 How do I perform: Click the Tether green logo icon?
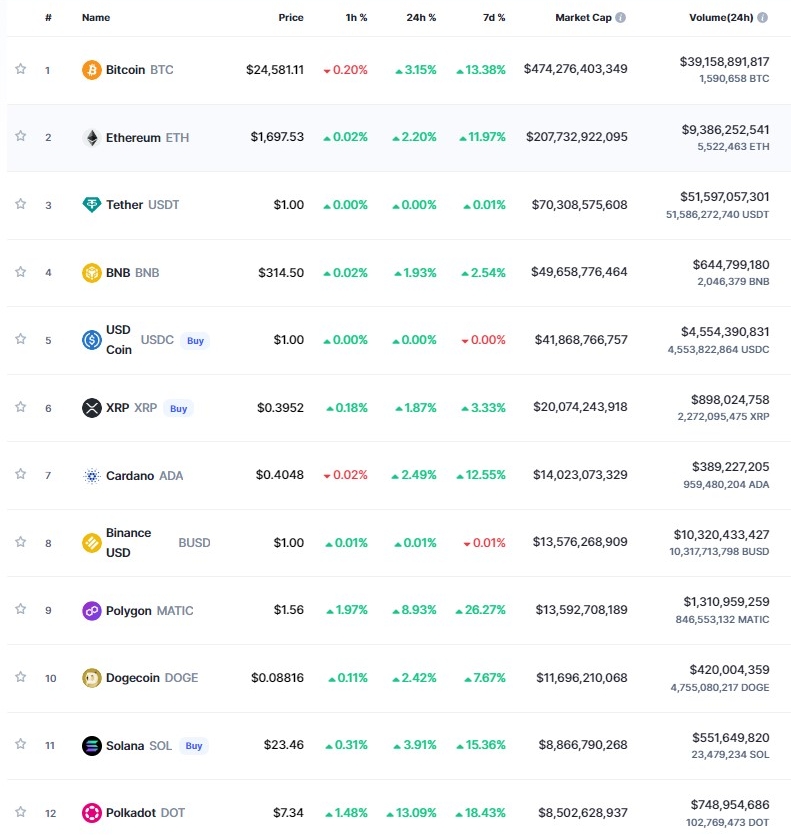(x=92, y=205)
